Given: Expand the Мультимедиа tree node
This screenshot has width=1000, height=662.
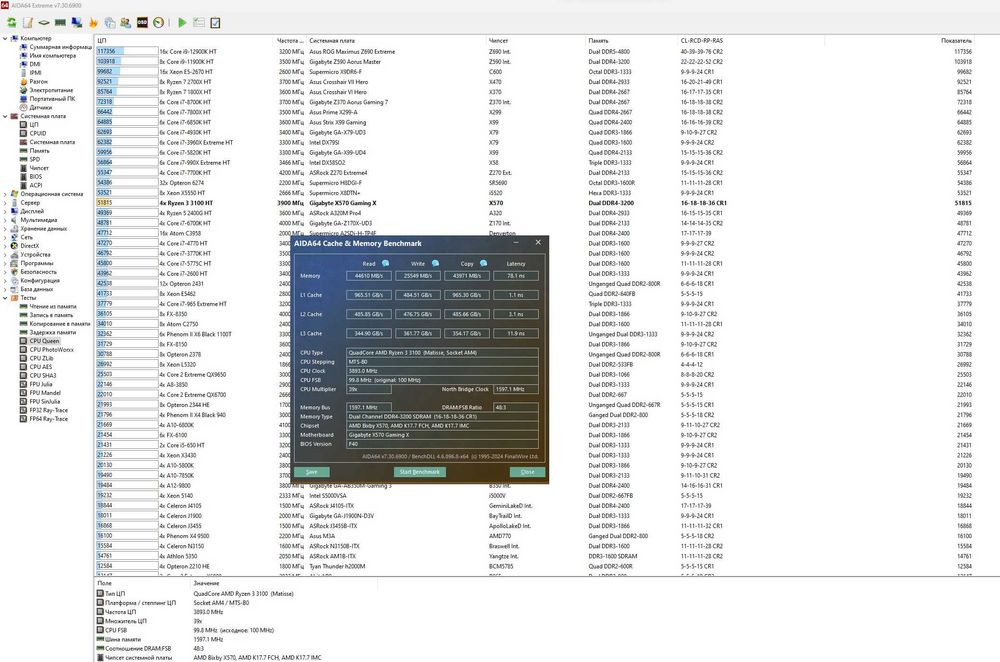Looking at the screenshot, I should (5, 220).
